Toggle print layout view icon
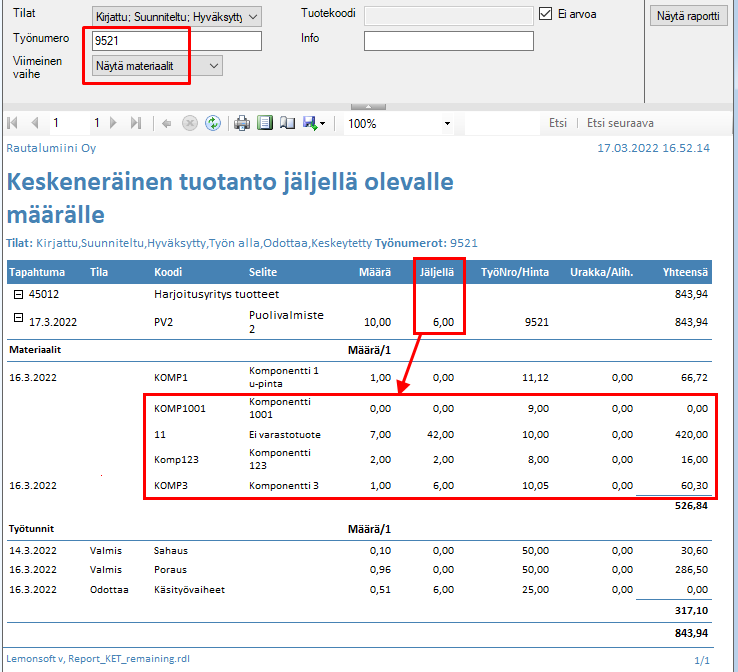 265,123
